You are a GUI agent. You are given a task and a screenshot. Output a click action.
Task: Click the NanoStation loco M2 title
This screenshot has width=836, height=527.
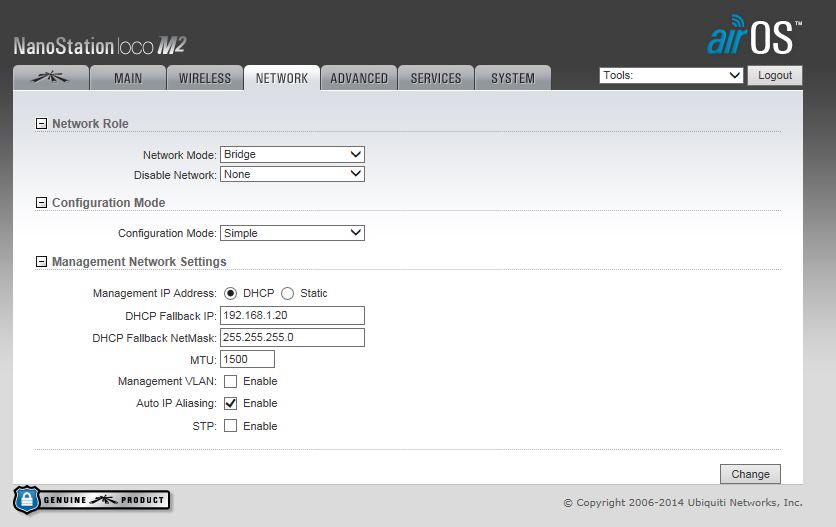[x=100, y=46]
